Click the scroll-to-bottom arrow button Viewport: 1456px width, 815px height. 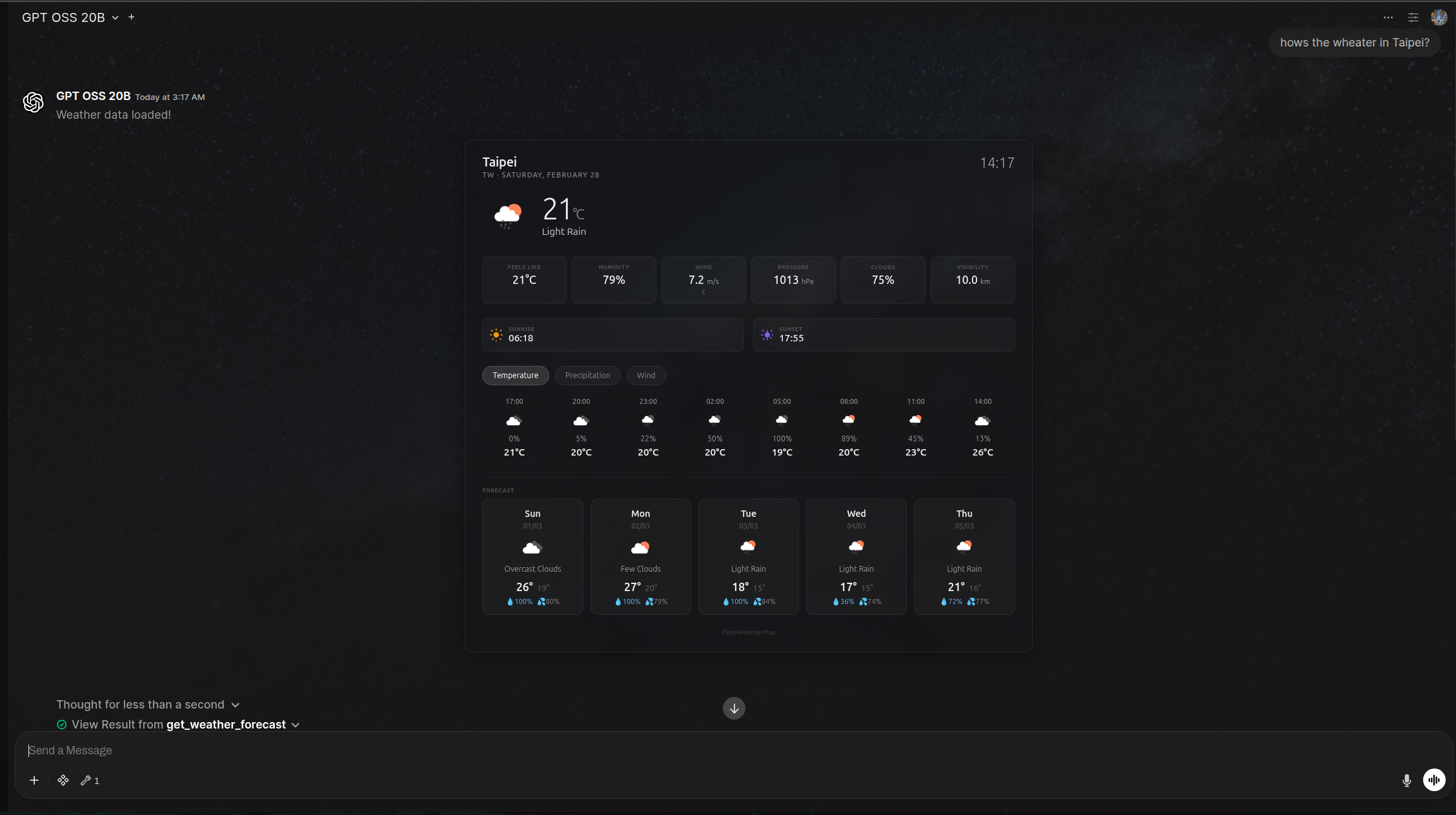[x=733, y=708]
